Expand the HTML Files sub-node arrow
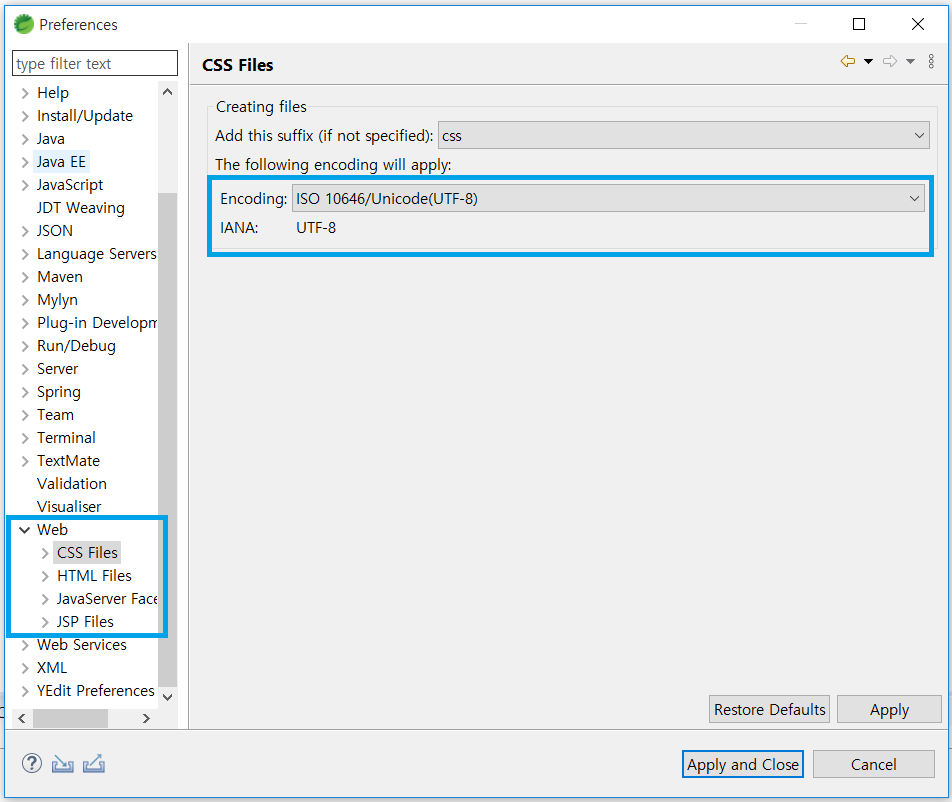The image size is (952, 802). (x=45, y=576)
